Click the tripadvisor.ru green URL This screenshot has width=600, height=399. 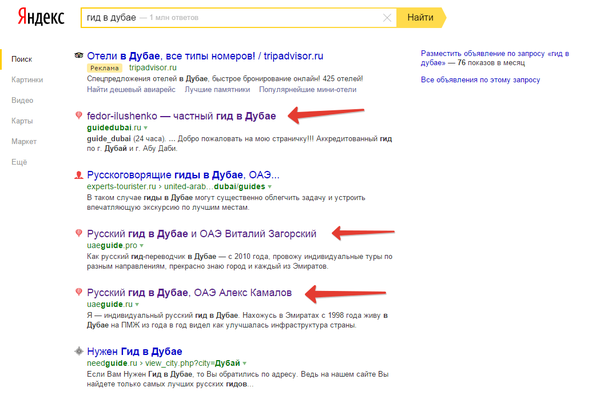pyautogui.click(x=153, y=68)
